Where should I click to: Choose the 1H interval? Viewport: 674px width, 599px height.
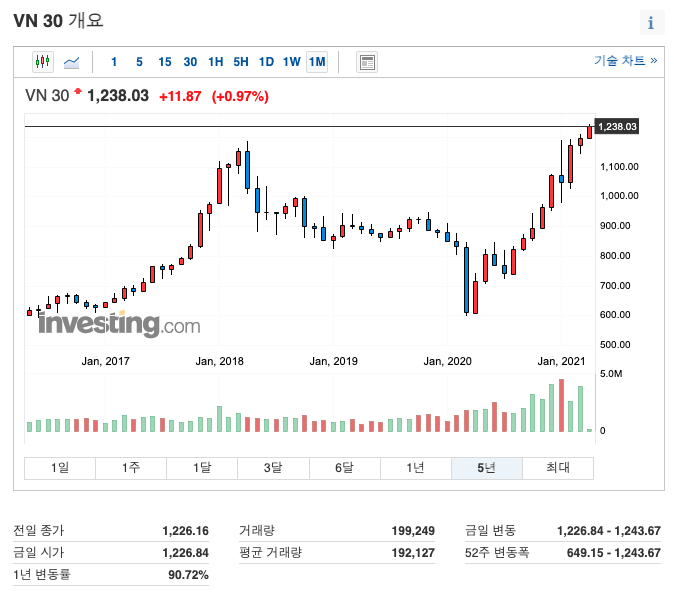coord(215,62)
